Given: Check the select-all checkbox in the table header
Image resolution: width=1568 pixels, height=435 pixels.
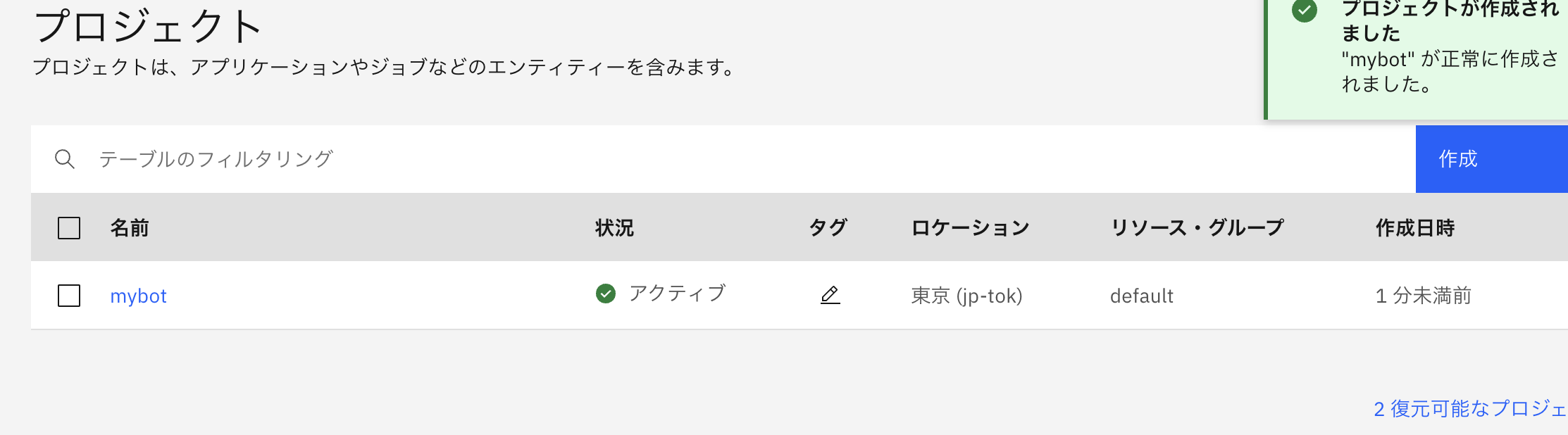Looking at the screenshot, I should 68,227.
